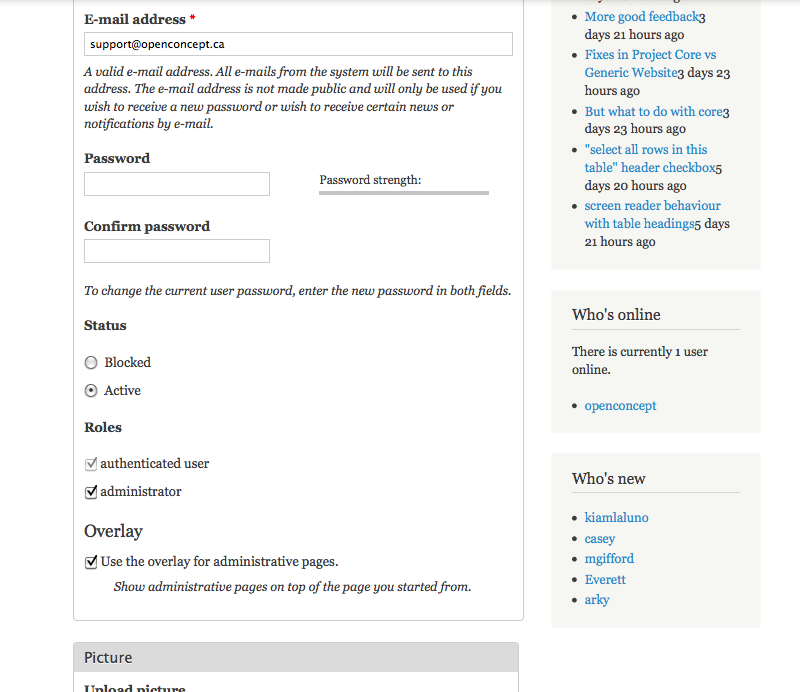Open casey's user profile
Image resolution: width=800 pixels, height=692 pixels.
[x=600, y=539]
